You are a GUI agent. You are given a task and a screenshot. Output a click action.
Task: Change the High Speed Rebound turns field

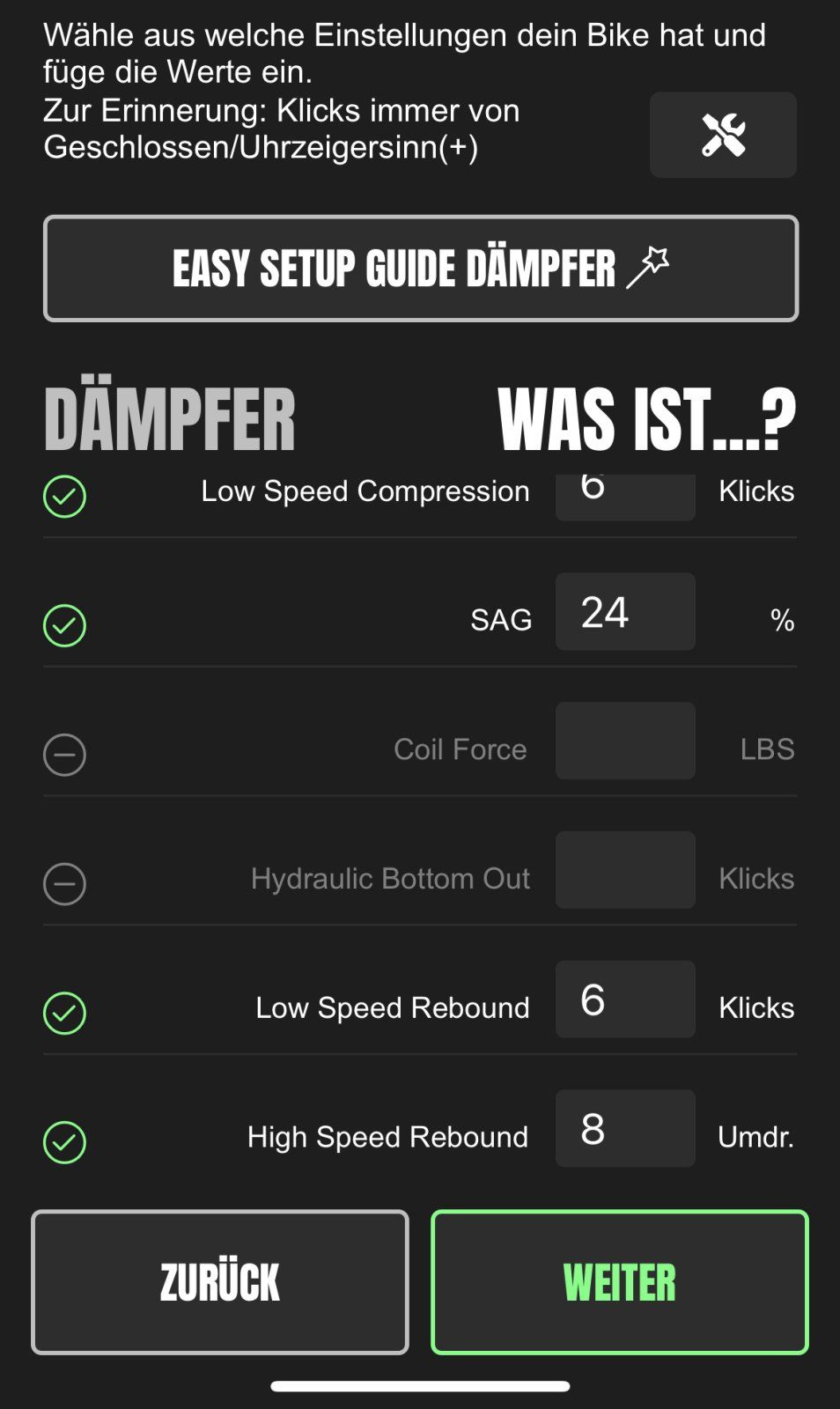[625, 1129]
